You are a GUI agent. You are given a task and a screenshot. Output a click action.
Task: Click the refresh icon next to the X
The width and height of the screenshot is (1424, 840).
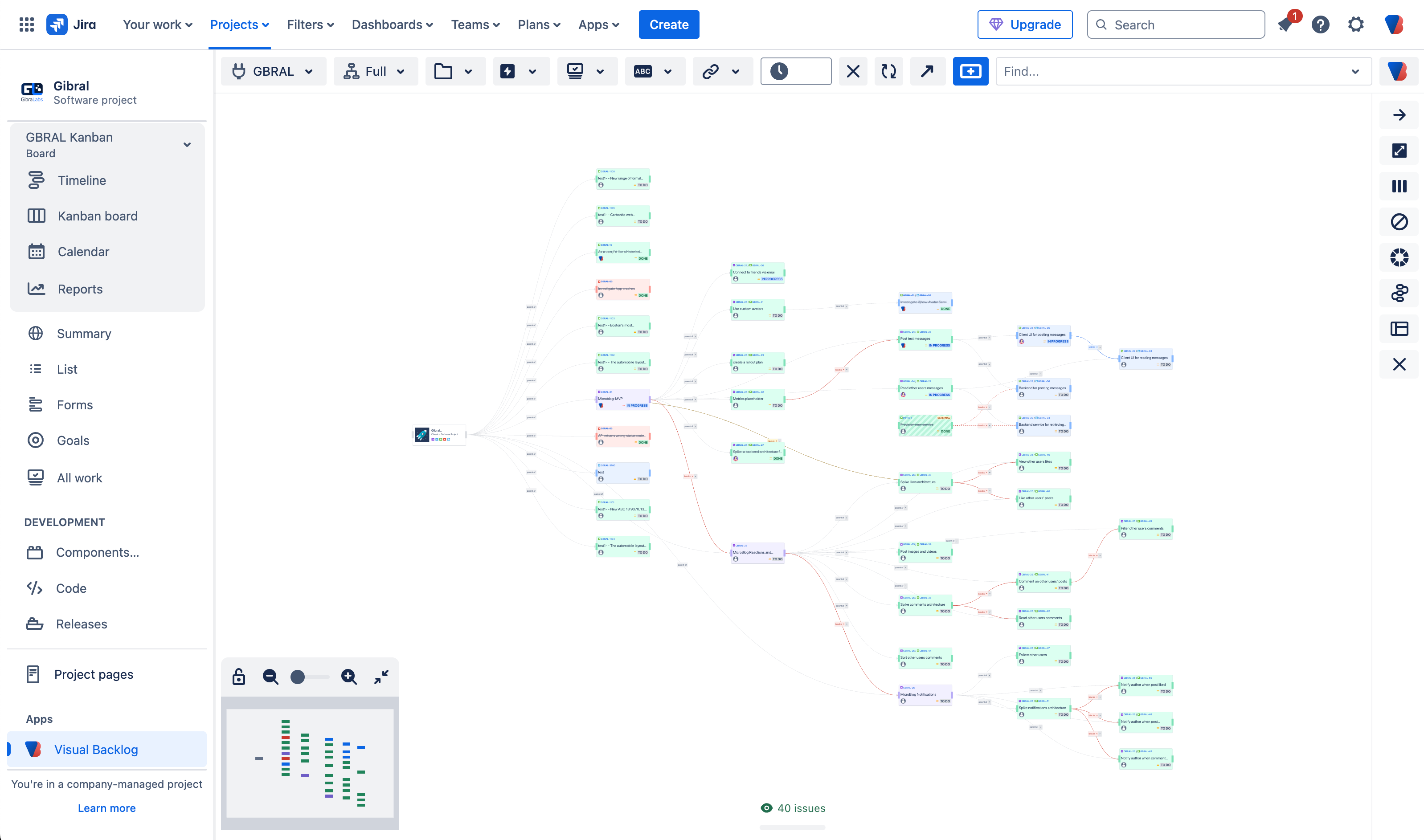(x=888, y=71)
